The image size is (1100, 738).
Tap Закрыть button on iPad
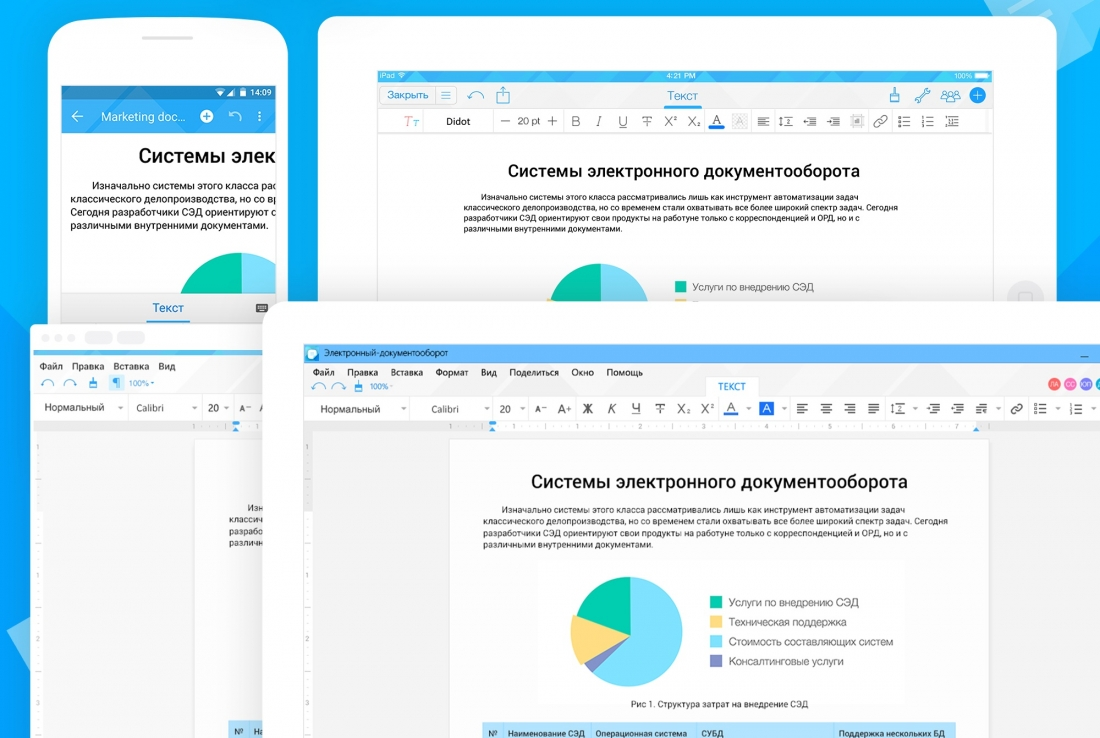[408, 95]
